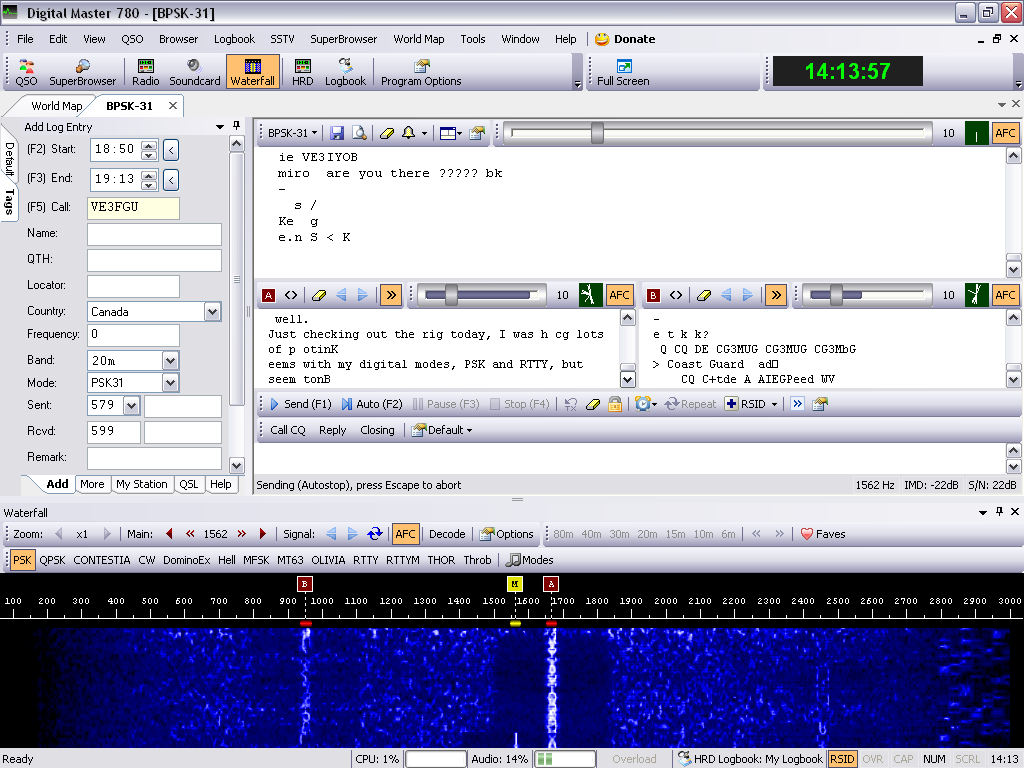Click the Call input field
The height and width of the screenshot is (768, 1024).
[x=133, y=208]
